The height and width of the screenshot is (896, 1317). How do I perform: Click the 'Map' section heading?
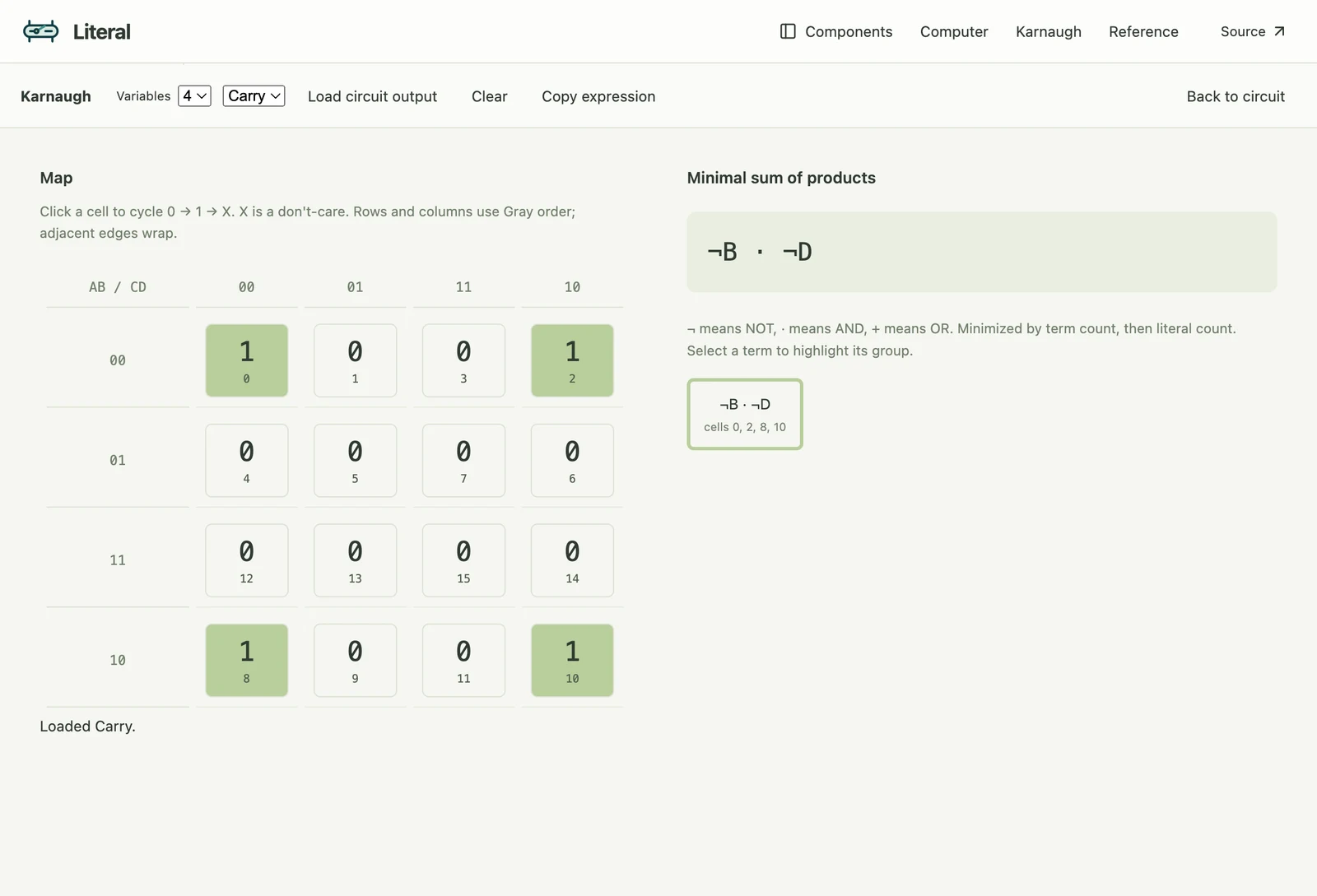pos(56,178)
